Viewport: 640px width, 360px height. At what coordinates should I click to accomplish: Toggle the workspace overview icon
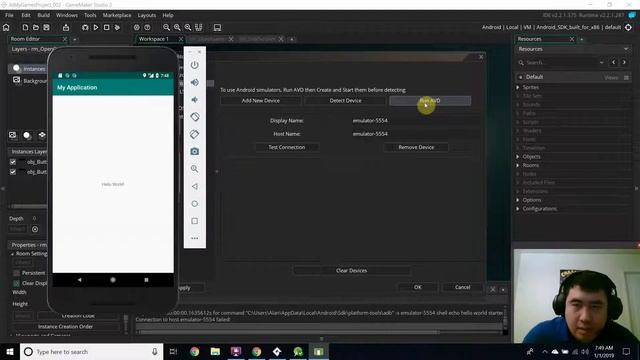199,27
